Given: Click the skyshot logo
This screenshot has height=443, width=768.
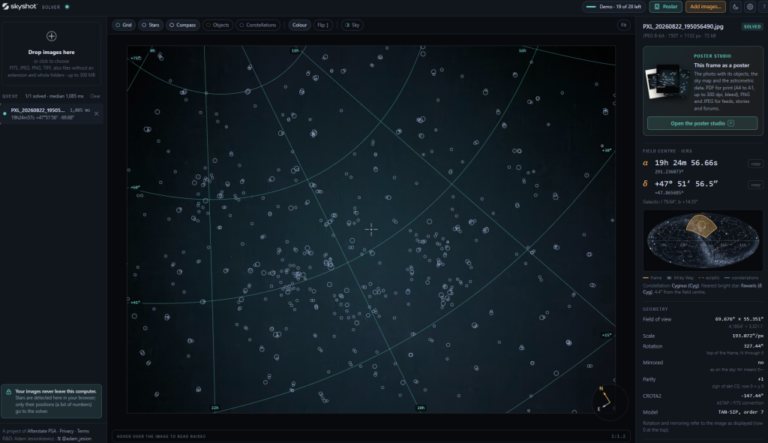Looking at the screenshot, I should coord(19,6).
